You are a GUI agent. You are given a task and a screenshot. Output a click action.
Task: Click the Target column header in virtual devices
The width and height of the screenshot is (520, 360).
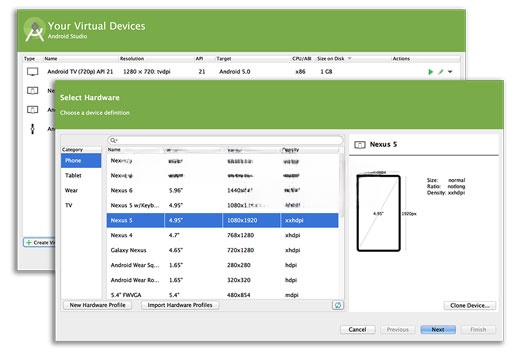pyautogui.click(x=224, y=59)
